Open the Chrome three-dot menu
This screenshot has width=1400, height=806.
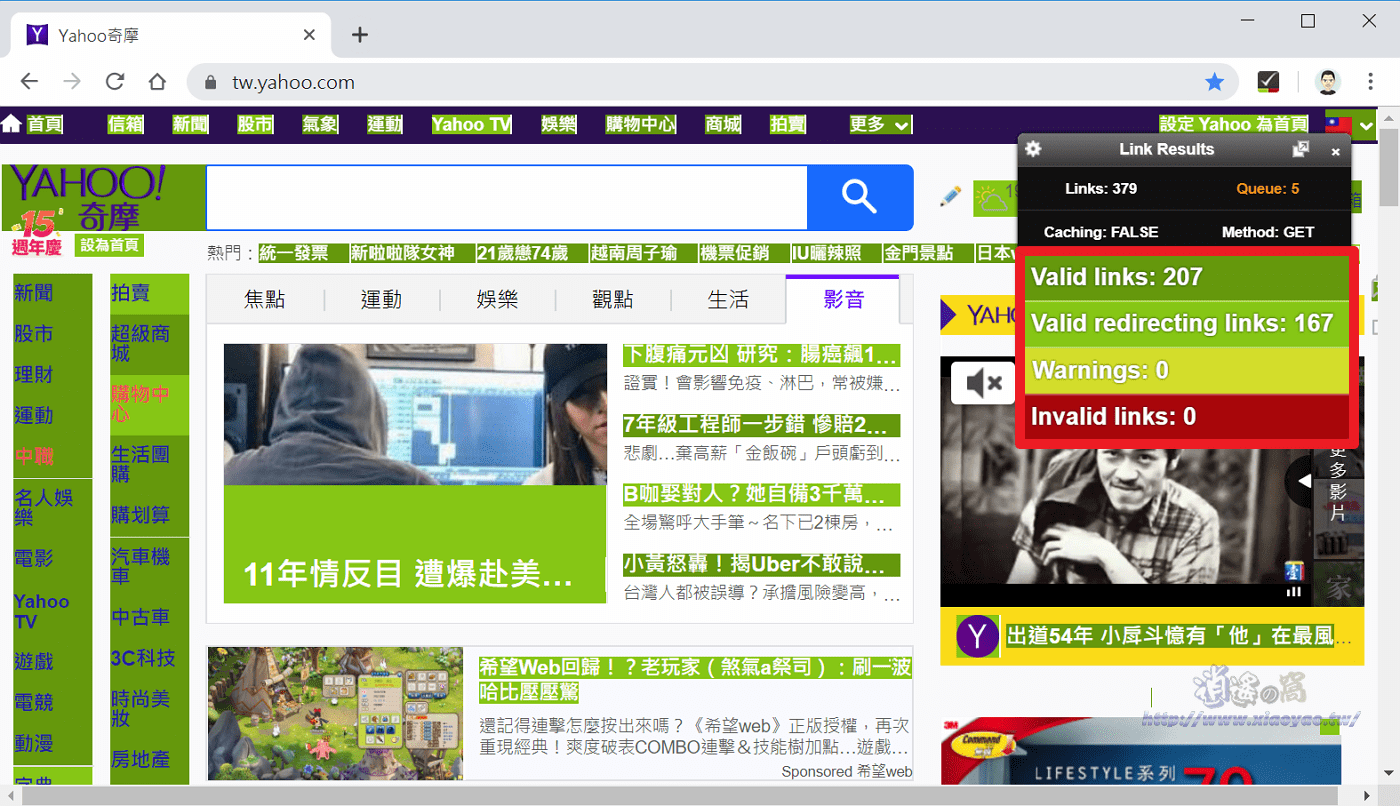(1371, 82)
